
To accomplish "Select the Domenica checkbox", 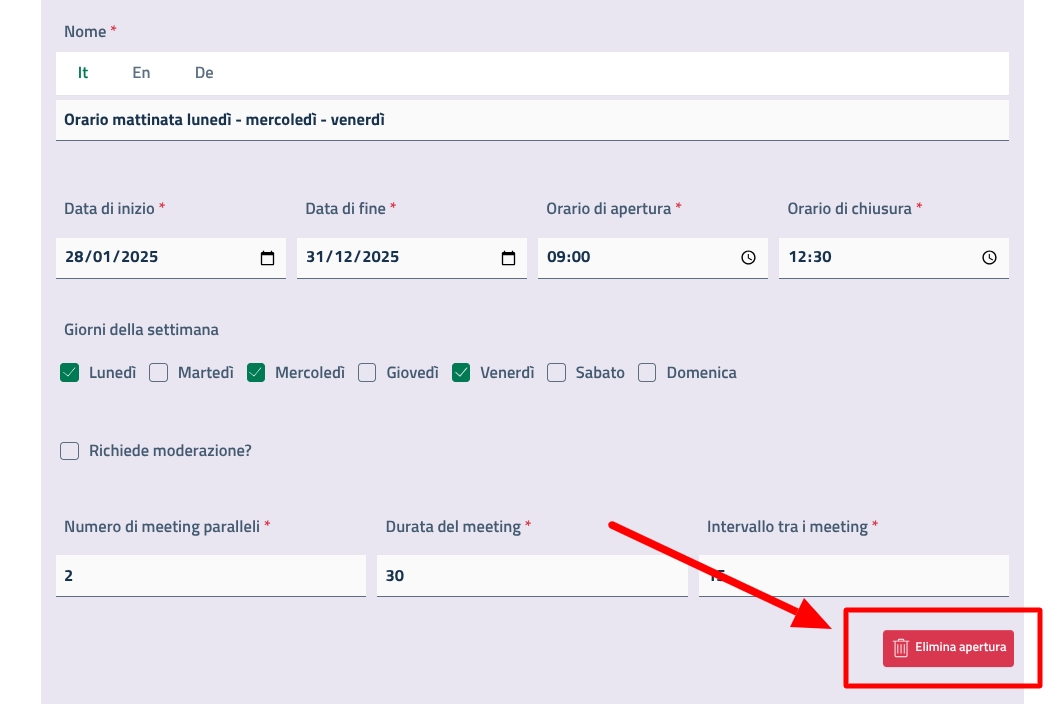I will click(647, 373).
